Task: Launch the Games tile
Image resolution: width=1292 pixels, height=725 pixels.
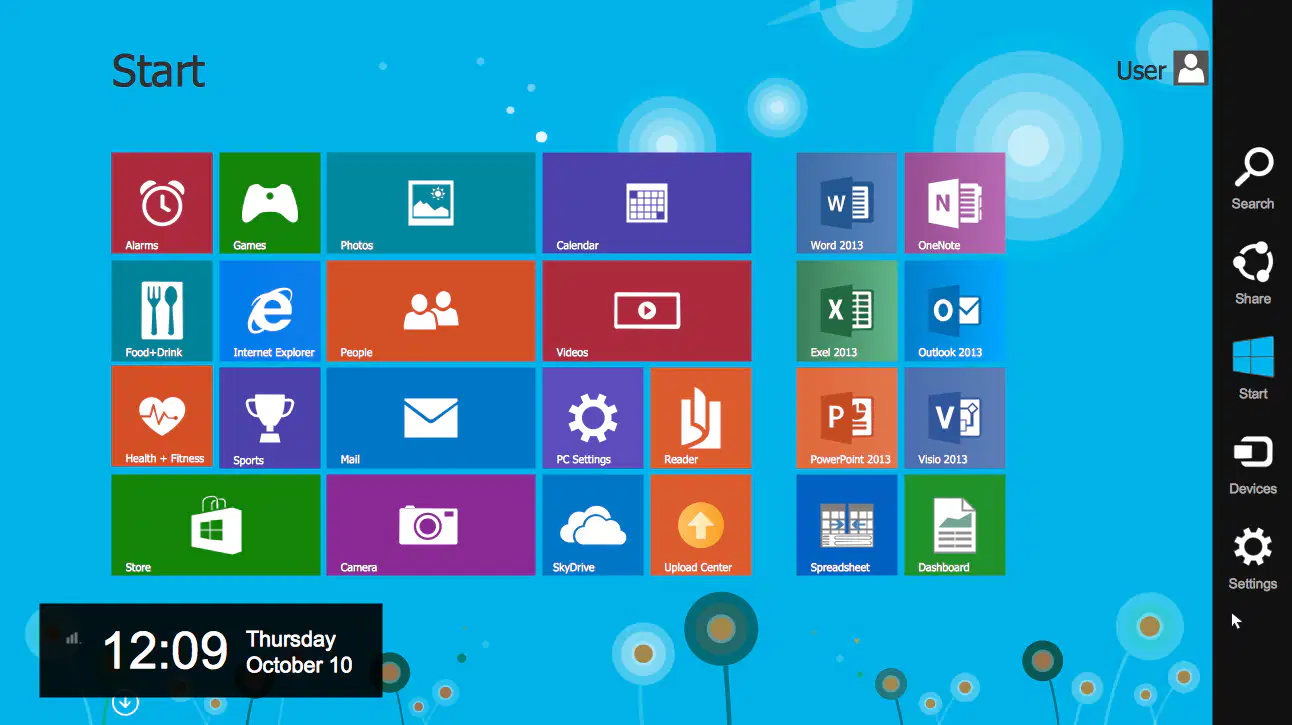Action: point(270,203)
